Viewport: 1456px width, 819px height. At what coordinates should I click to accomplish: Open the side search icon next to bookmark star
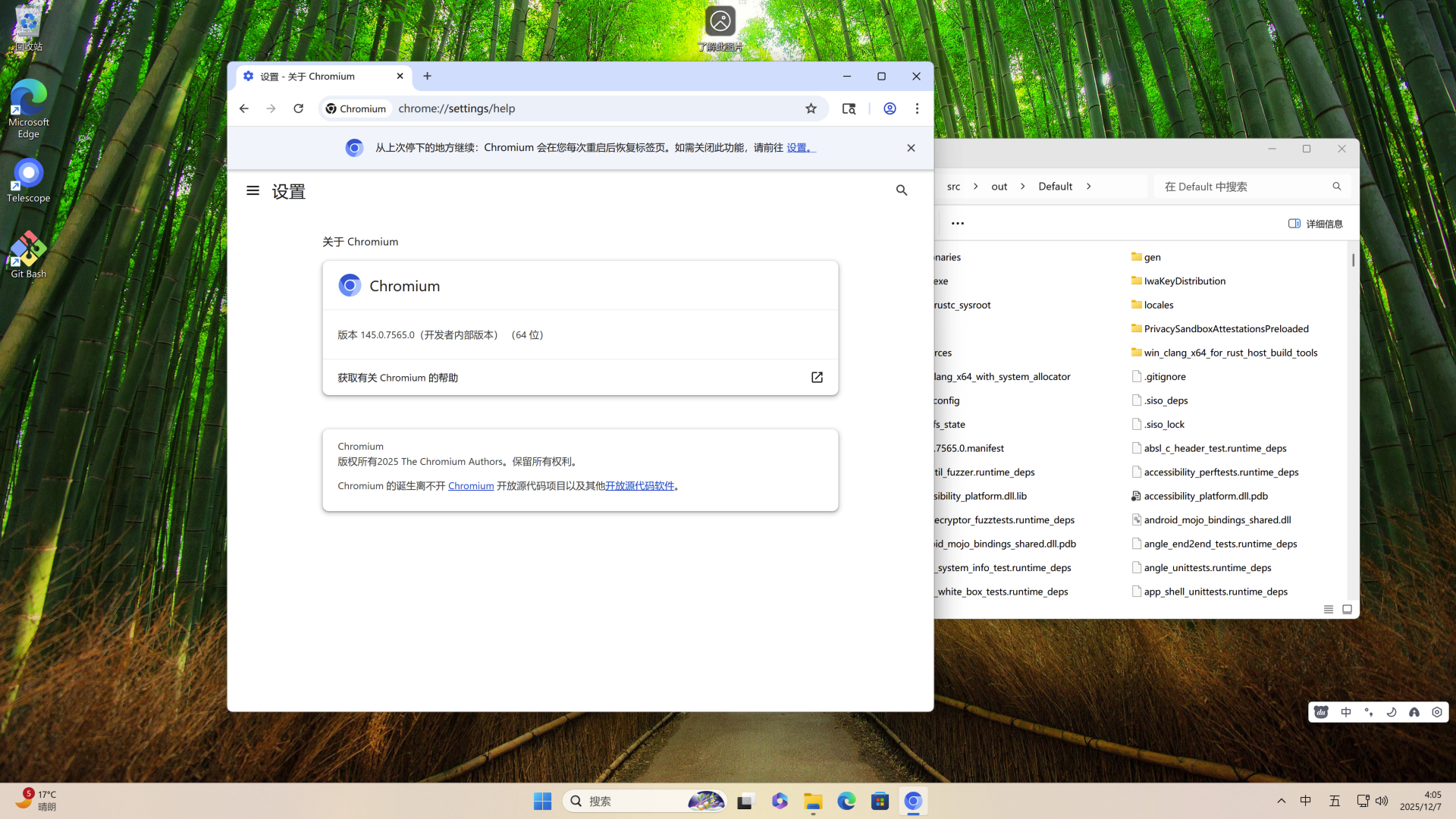(849, 108)
